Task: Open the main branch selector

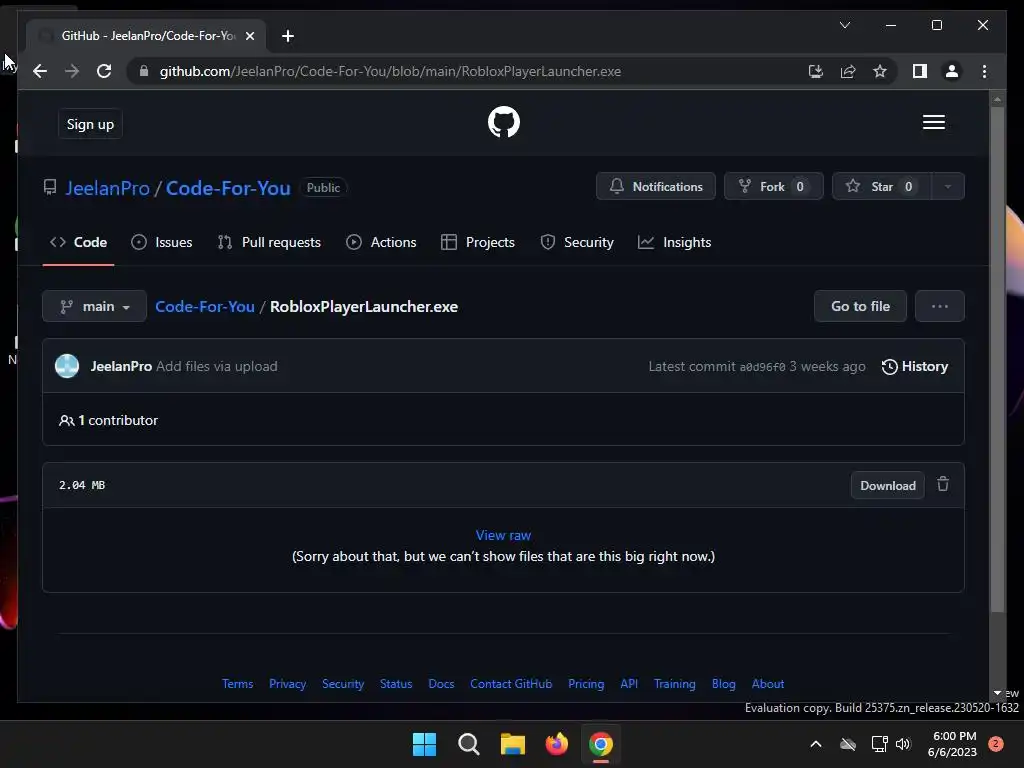Action: point(95,306)
